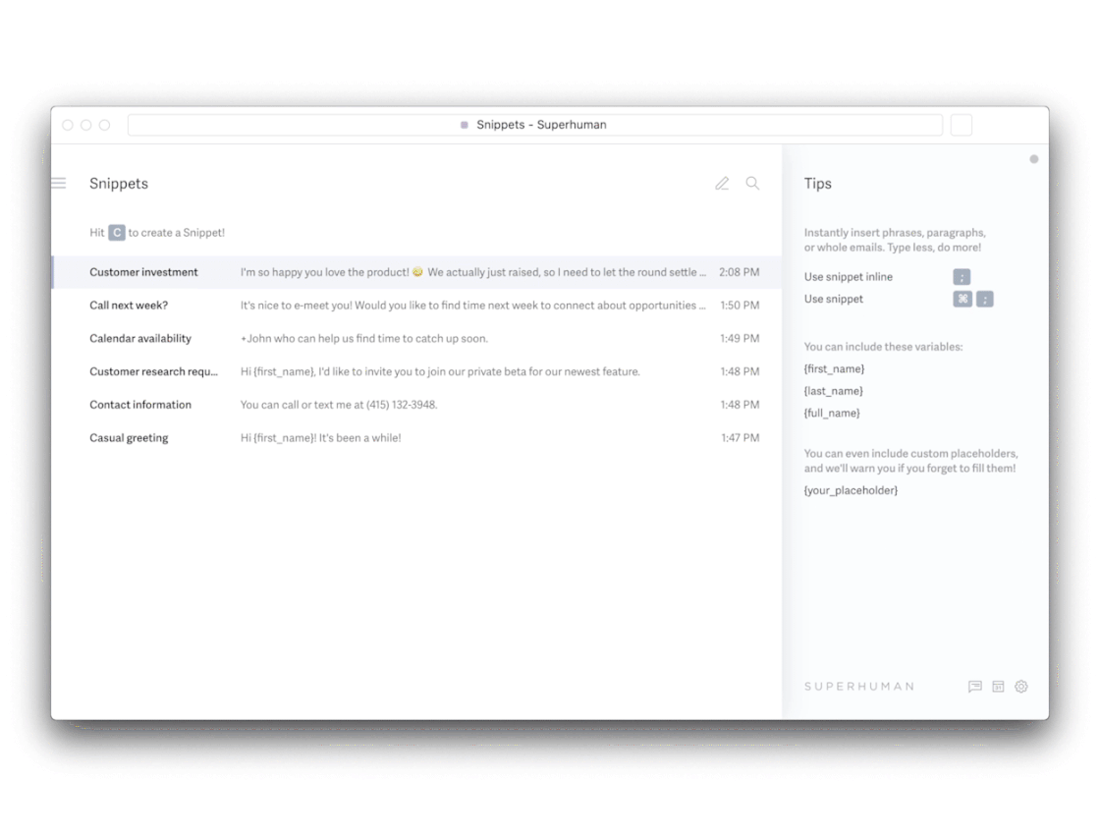This screenshot has width=1100, height=836.
Task: Open the Casual greeting snippet
Action: click(x=417, y=437)
